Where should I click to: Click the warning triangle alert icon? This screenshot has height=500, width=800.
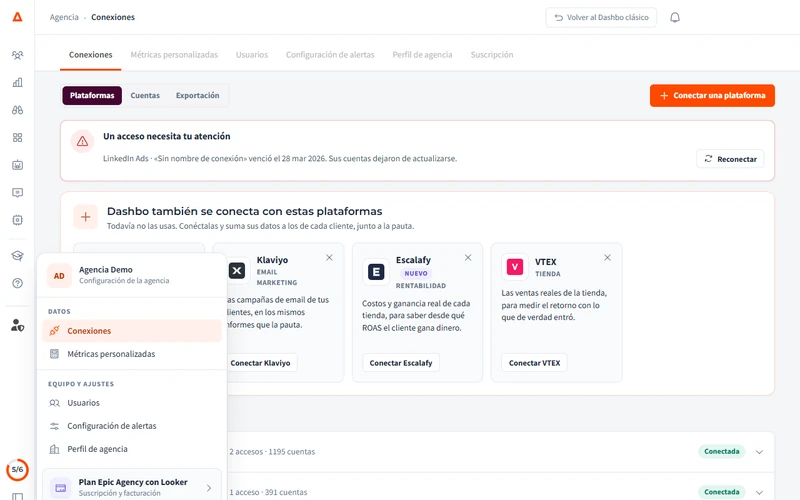(83, 142)
